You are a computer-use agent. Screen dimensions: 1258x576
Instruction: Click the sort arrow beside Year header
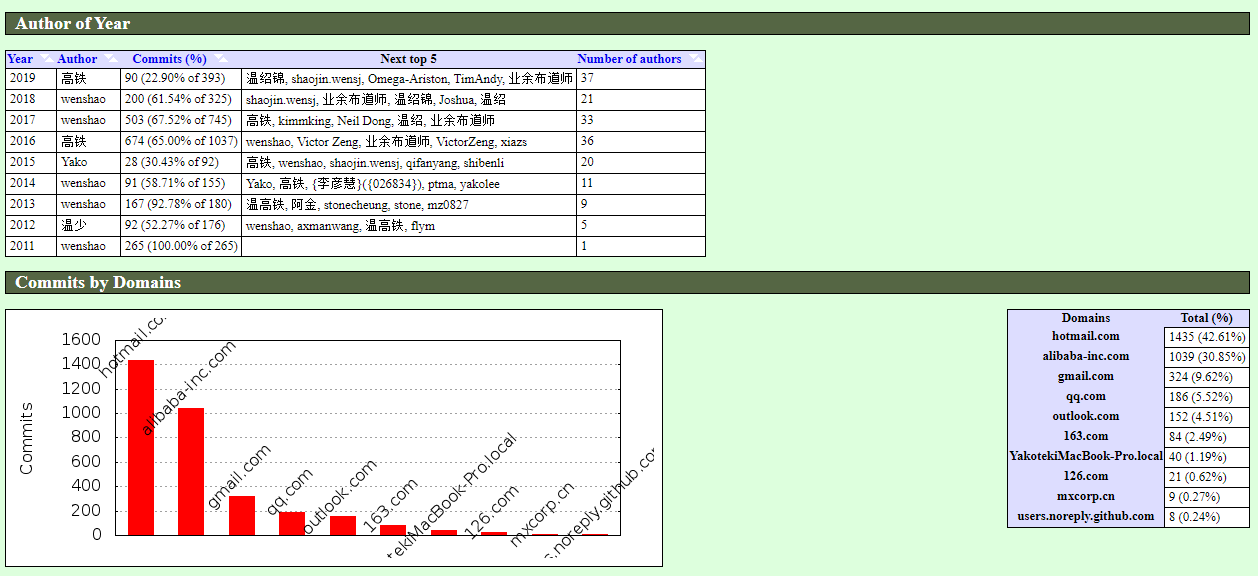point(46,60)
